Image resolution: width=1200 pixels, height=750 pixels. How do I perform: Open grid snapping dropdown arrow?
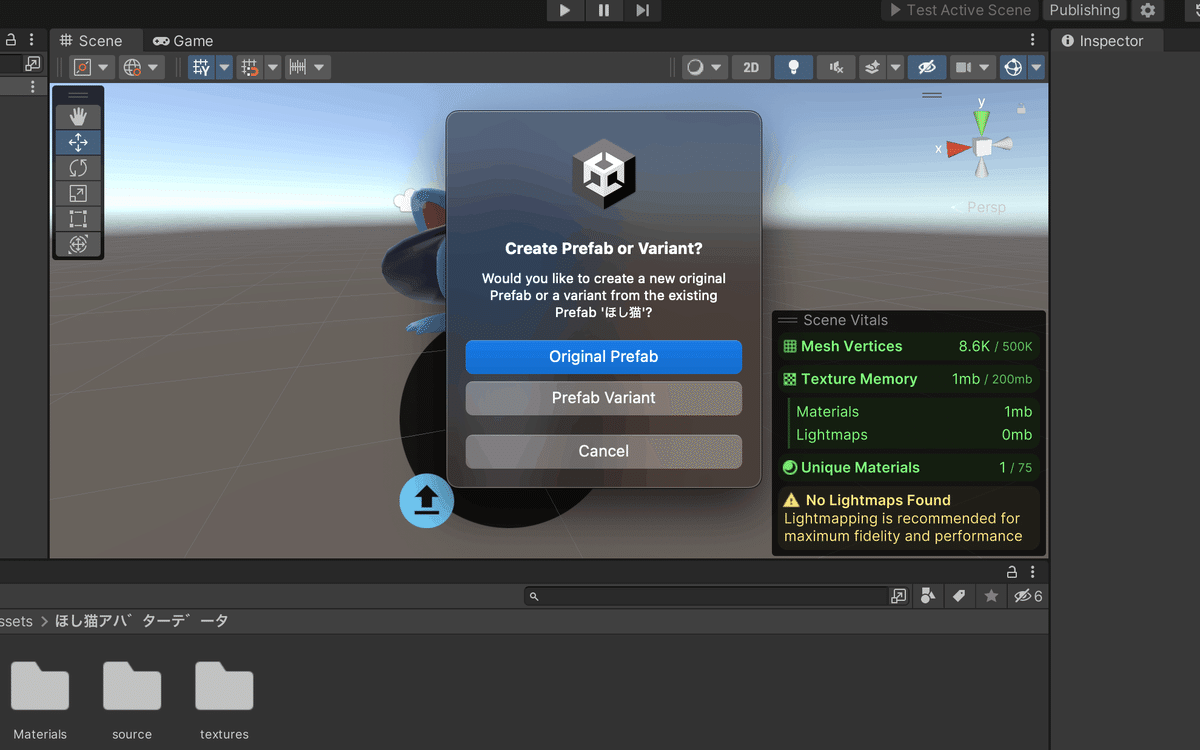coord(224,67)
